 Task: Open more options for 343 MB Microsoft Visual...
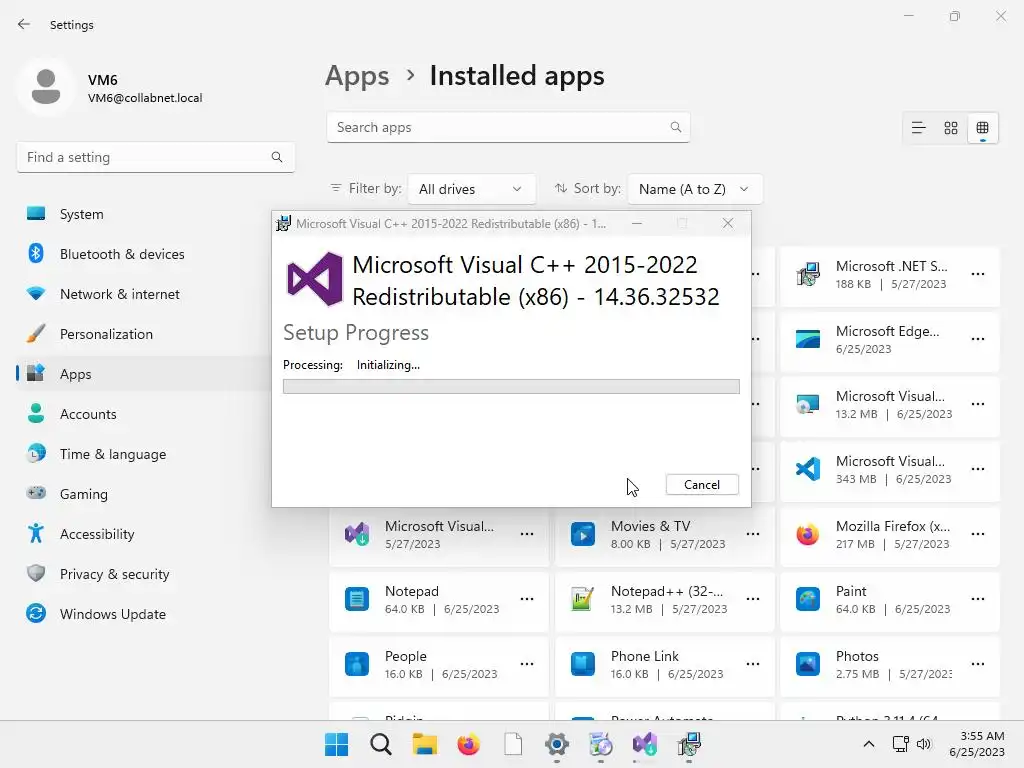(978, 469)
